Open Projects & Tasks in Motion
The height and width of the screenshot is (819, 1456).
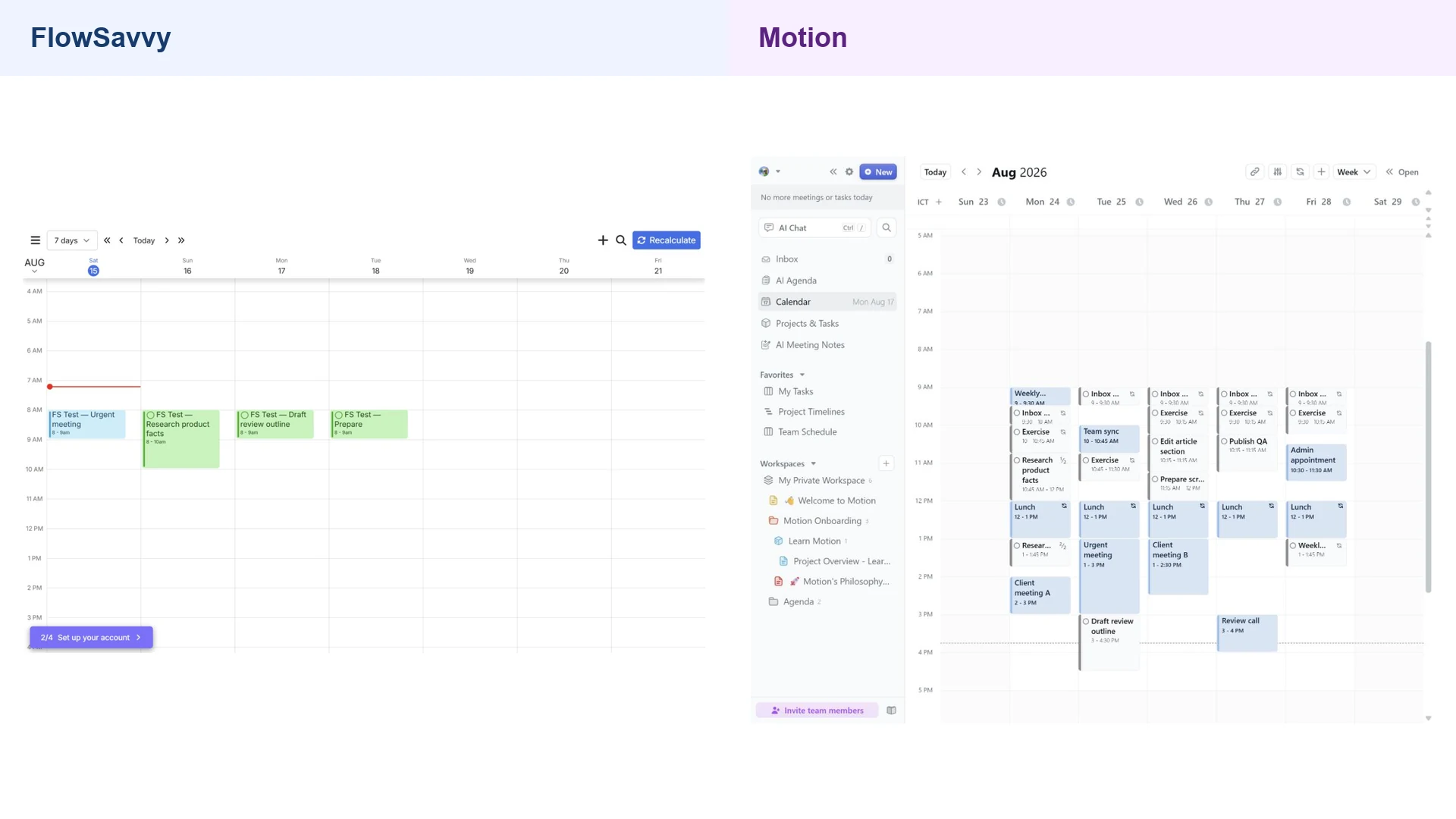pos(827,324)
